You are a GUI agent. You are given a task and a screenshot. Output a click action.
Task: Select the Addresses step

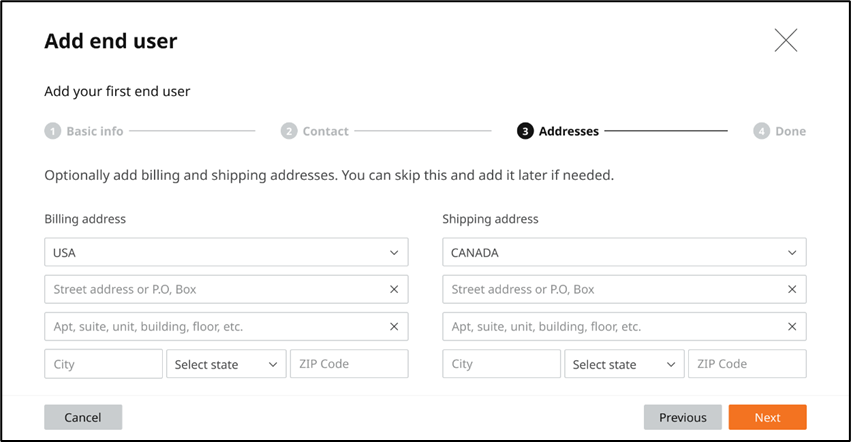point(558,131)
